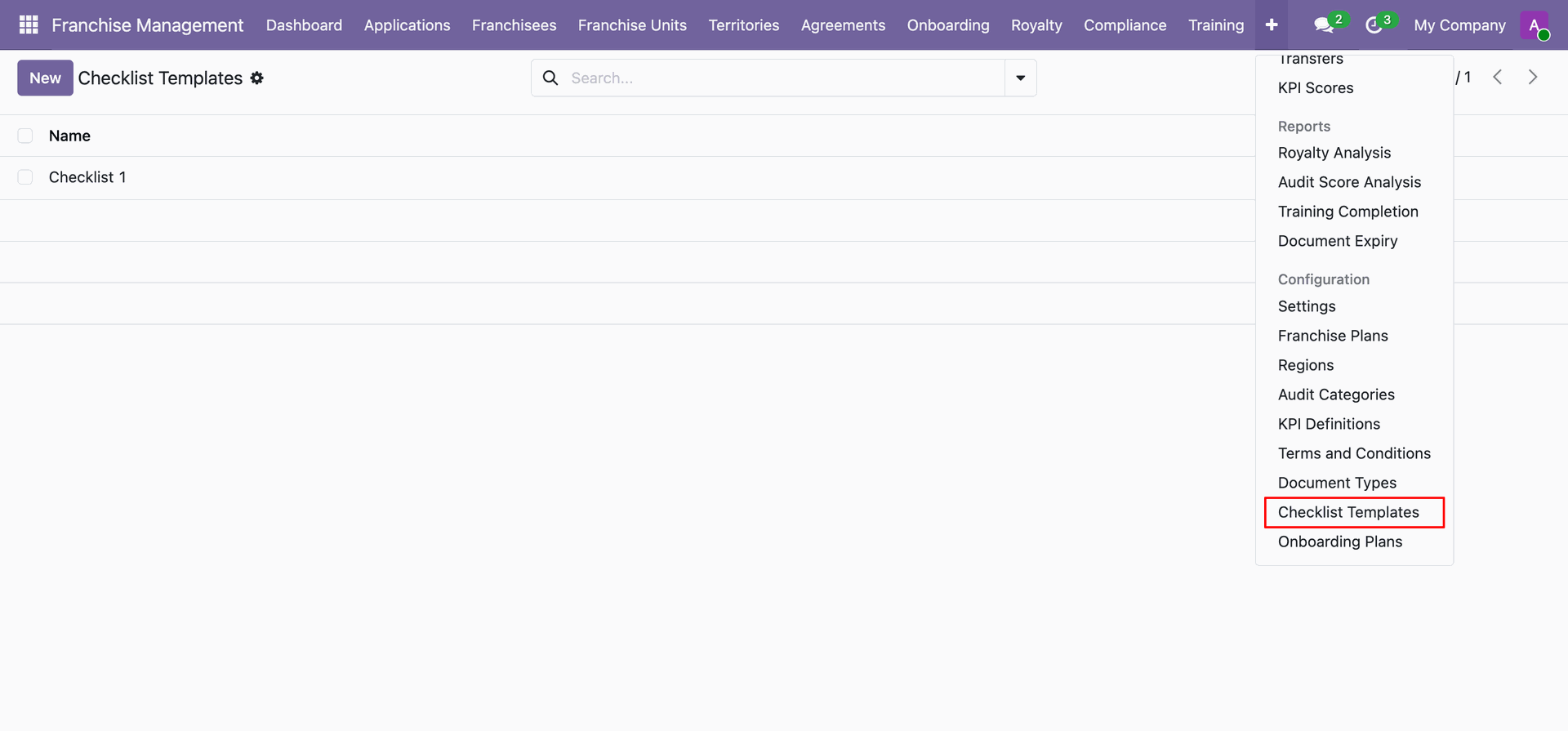Open the Royalty menu

[x=1036, y=25]
